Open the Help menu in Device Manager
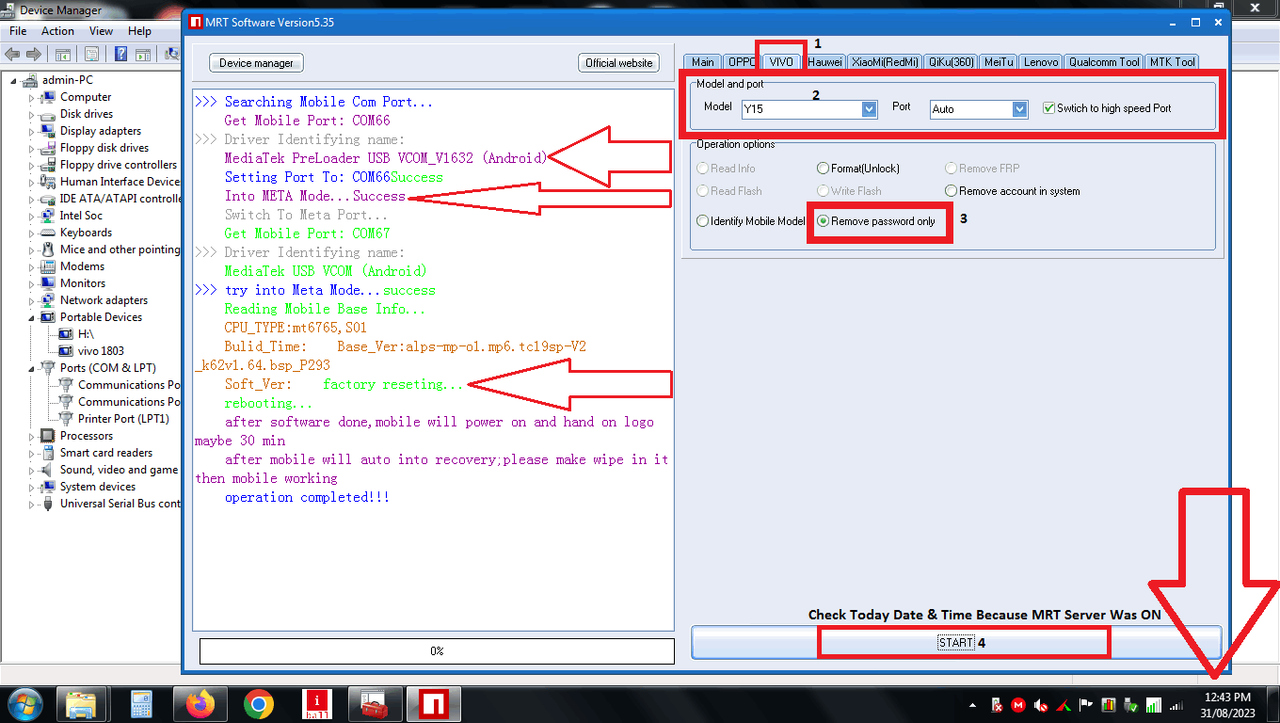The height and width of the screenshot is (723, 1280). tap(139, 31)
